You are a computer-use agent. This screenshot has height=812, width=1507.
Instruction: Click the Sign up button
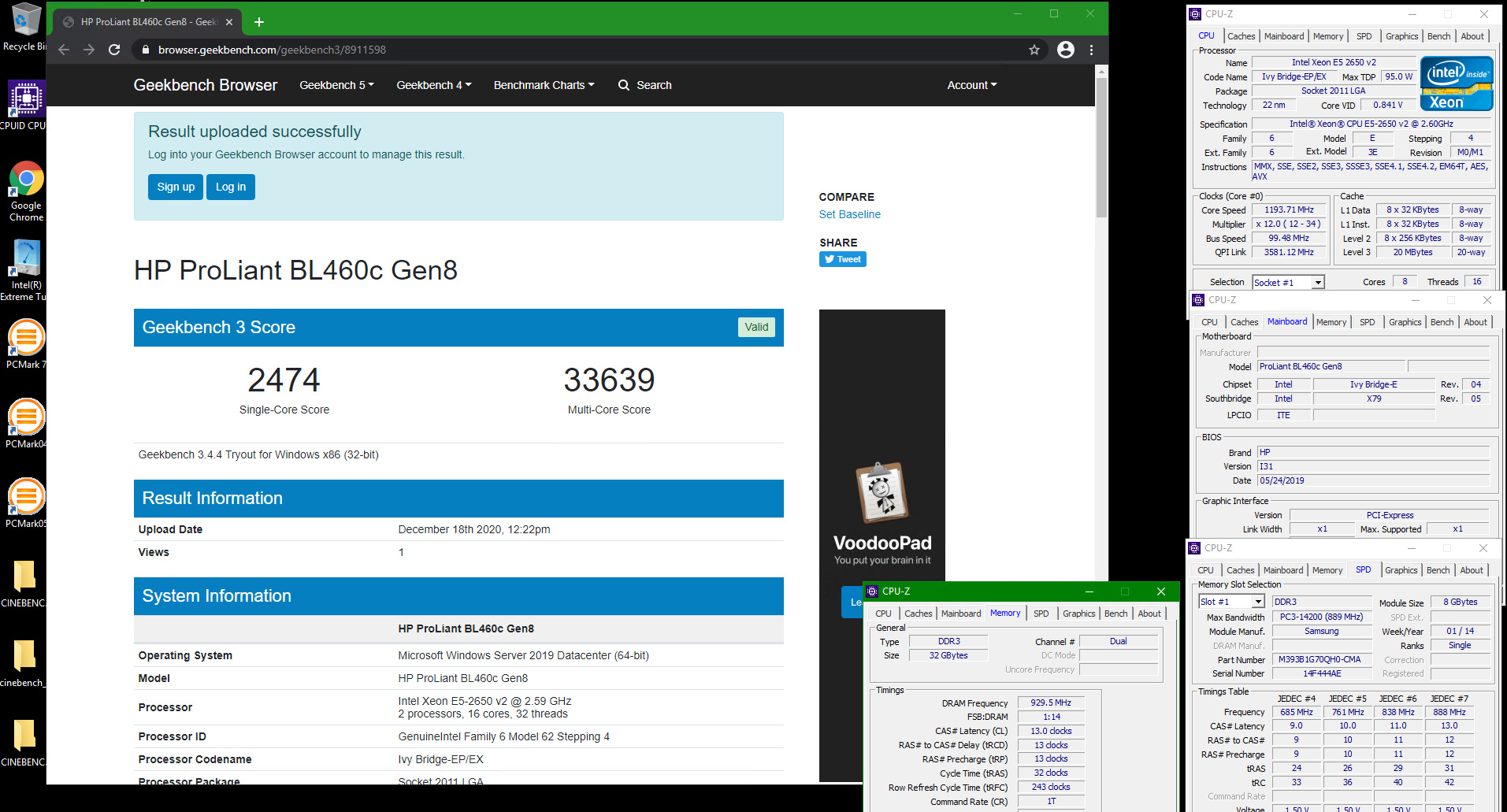point(176,187)
